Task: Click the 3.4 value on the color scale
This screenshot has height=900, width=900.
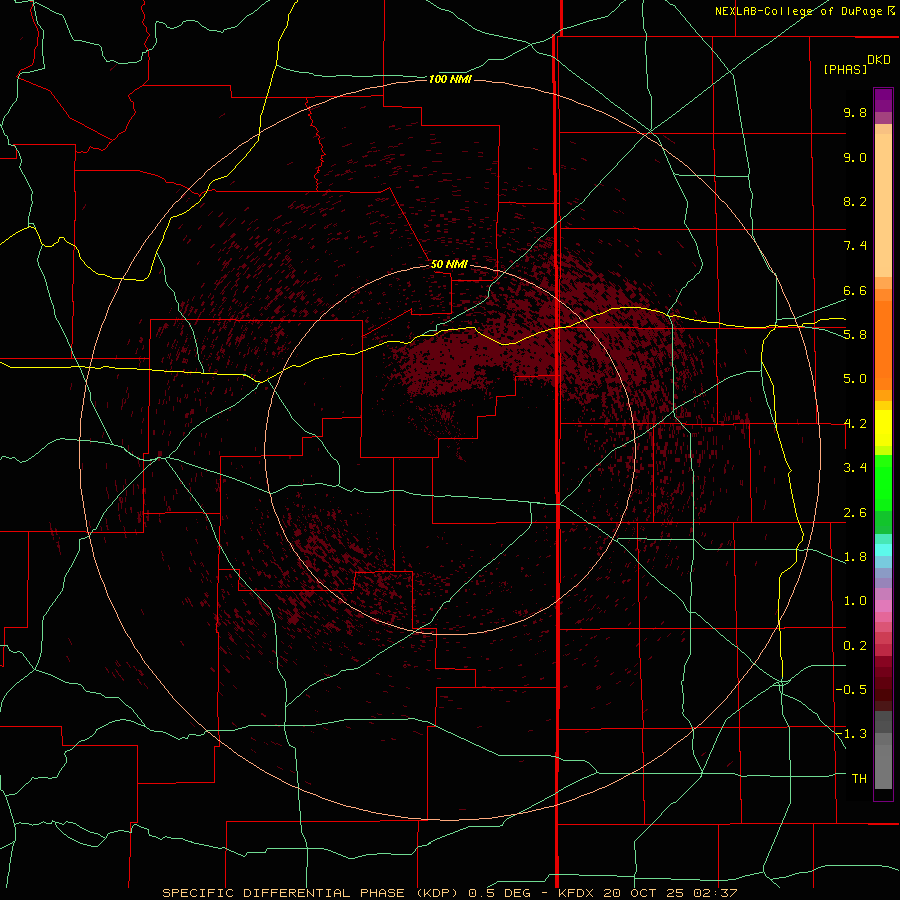Action: (855, 468)
